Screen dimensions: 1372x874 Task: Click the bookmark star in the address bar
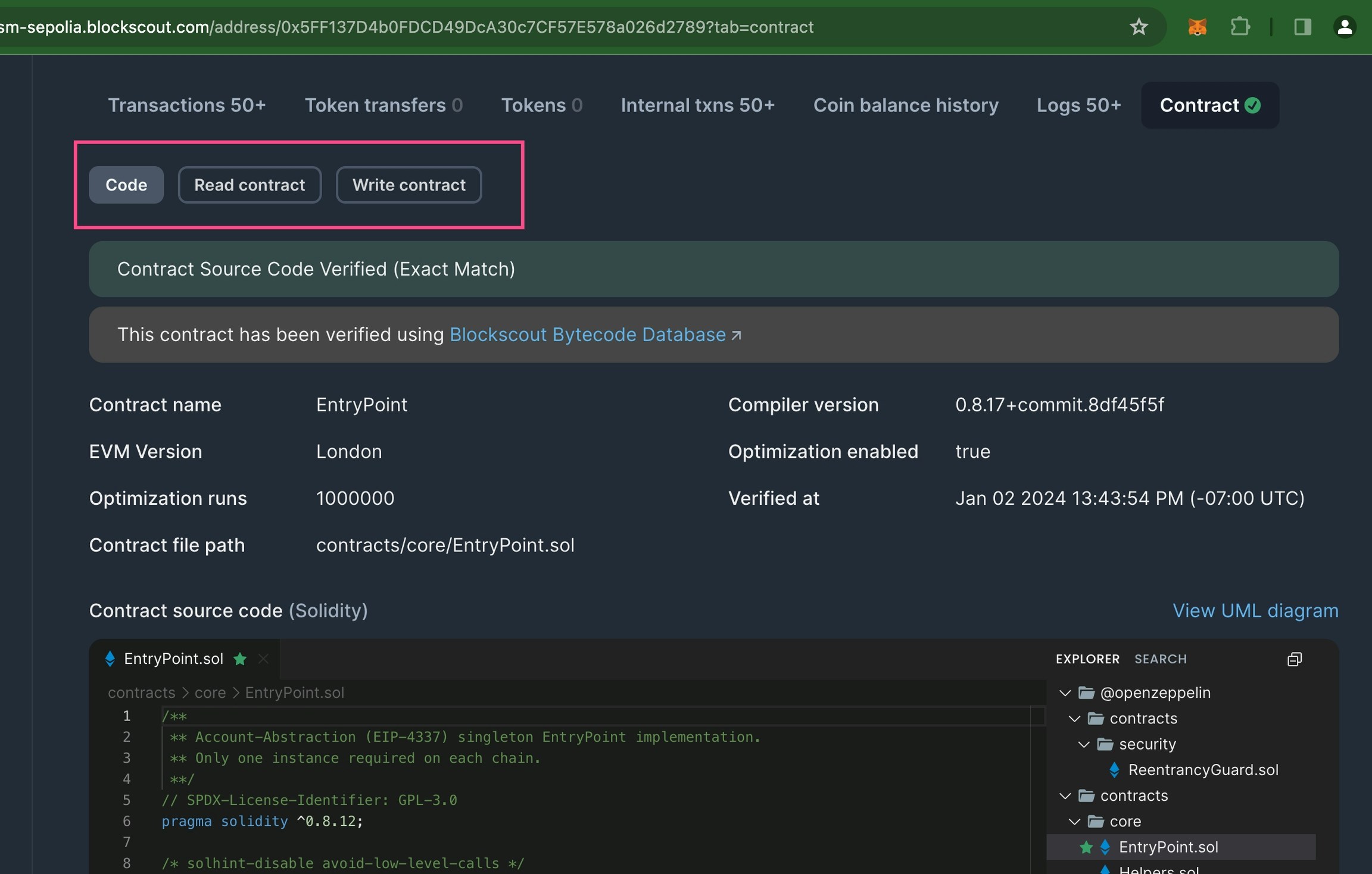coord(1139,27)
